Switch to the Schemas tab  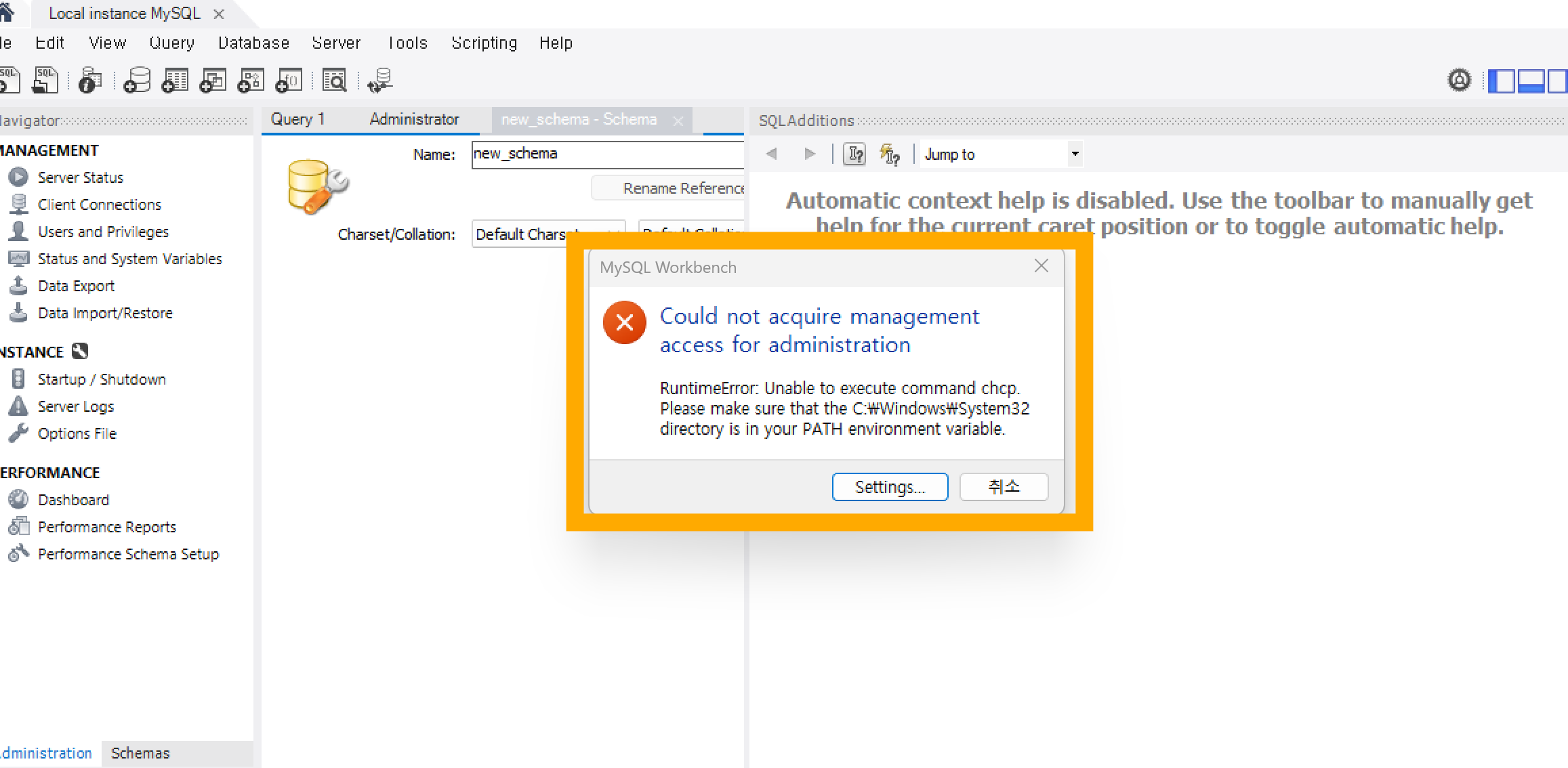click(x=140, y=753)
